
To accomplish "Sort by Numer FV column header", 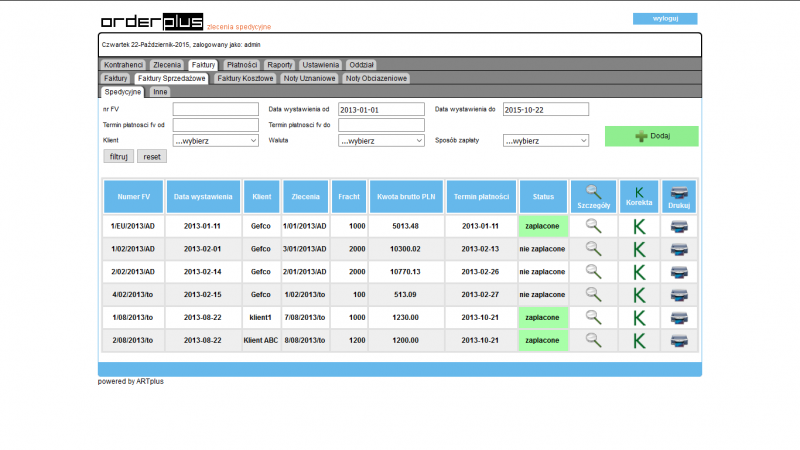I will pyautogui.click(x=134, y=196).
